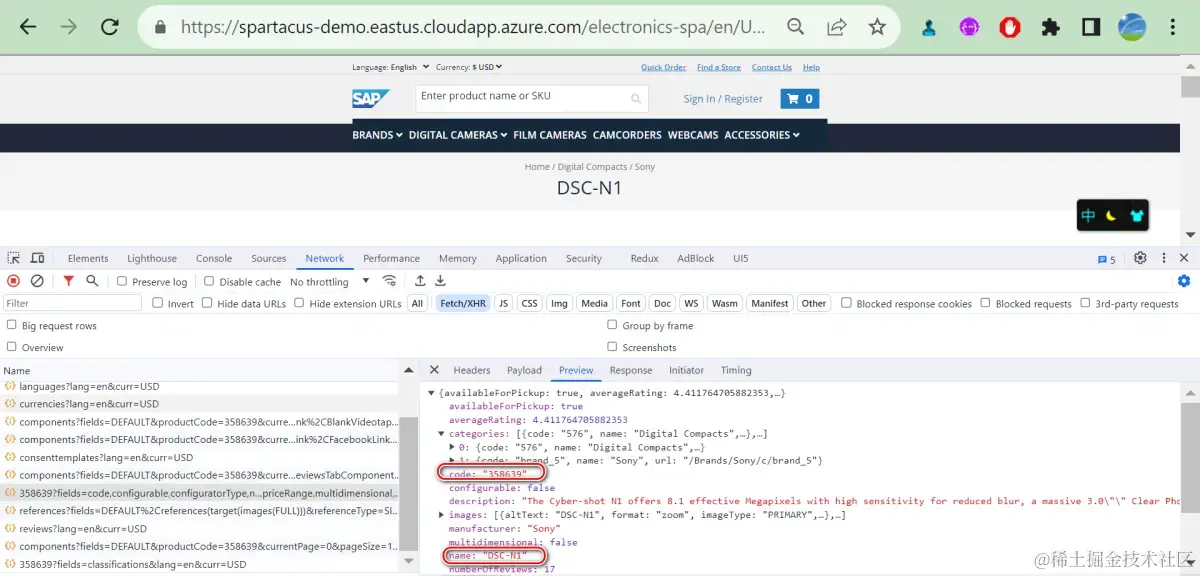Open network conditions wifi icon
This screenshot has height=576, width=1200.
390,281
